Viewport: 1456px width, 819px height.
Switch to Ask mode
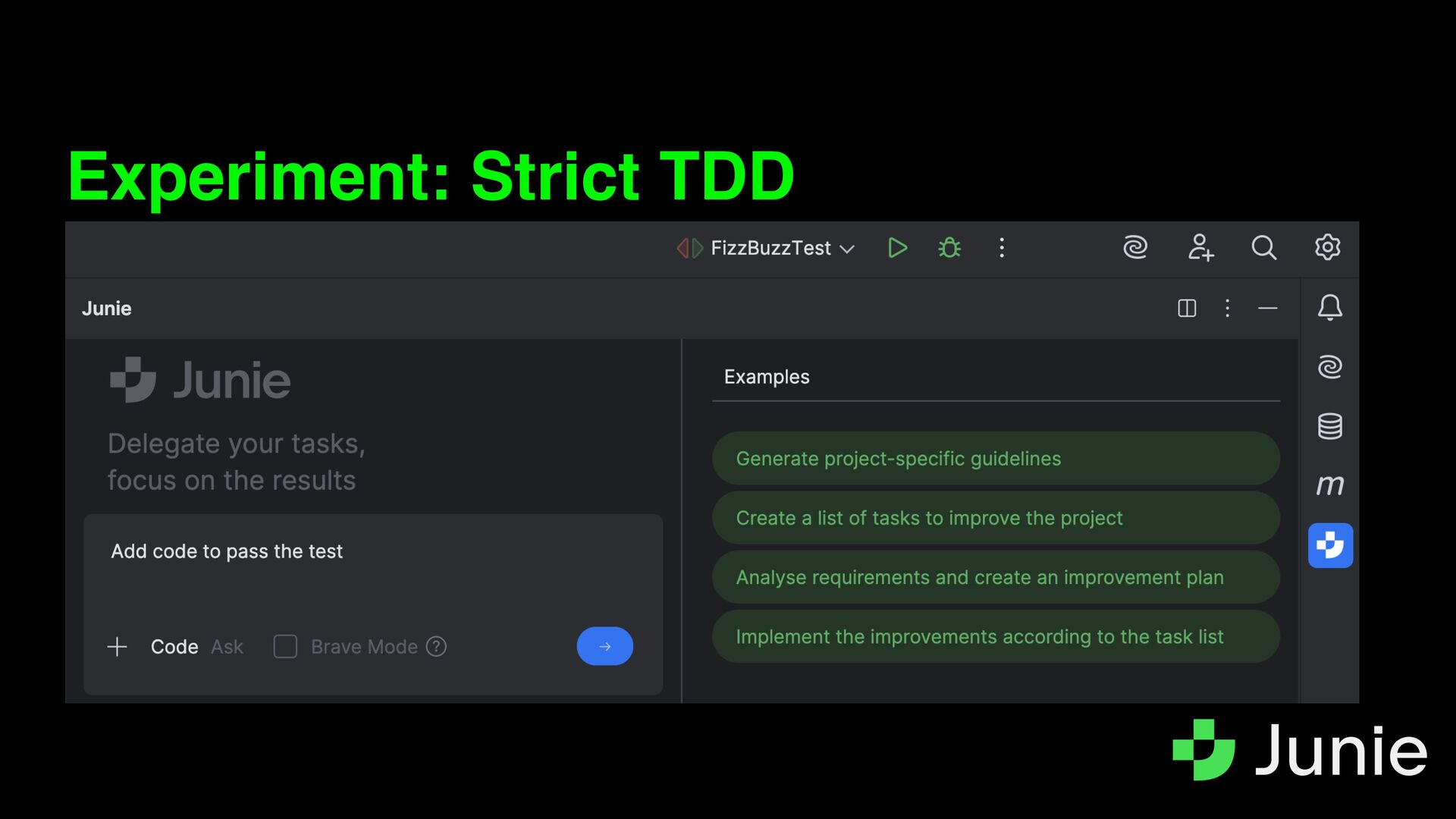(x=227, y=647)
